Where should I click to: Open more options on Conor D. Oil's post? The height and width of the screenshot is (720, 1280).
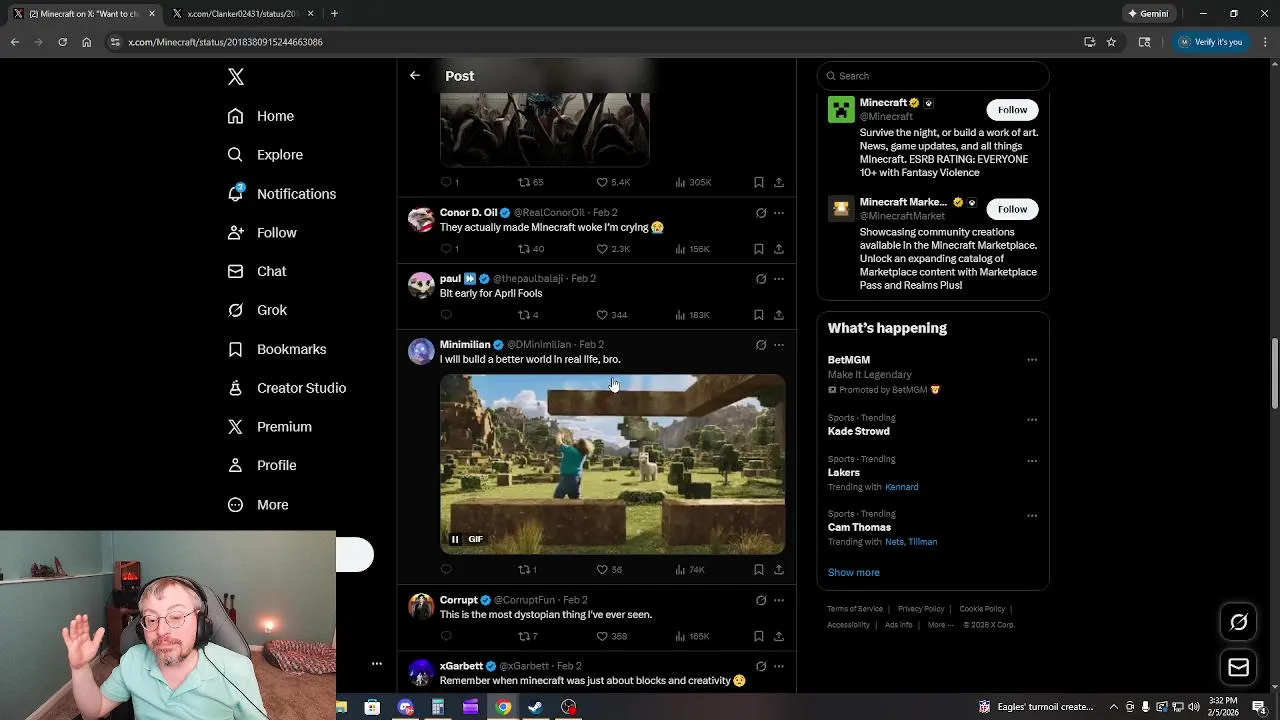[x=779, y=213]
